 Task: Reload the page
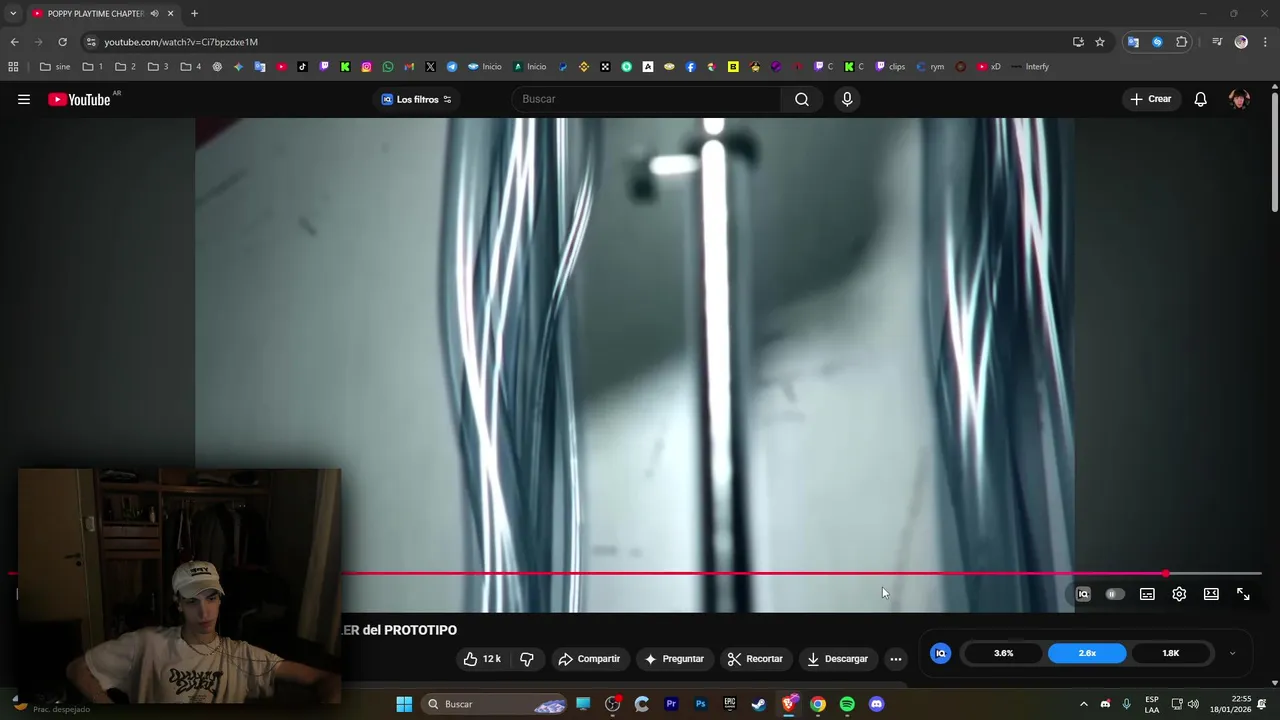click(62, 42)
